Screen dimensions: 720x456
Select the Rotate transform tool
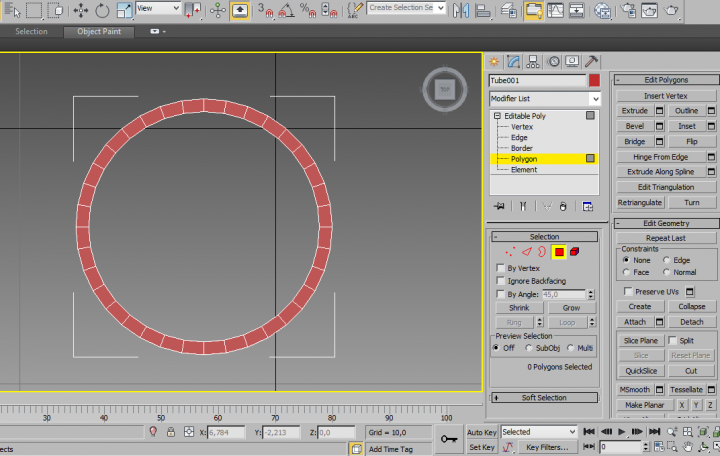pos(101,11)
